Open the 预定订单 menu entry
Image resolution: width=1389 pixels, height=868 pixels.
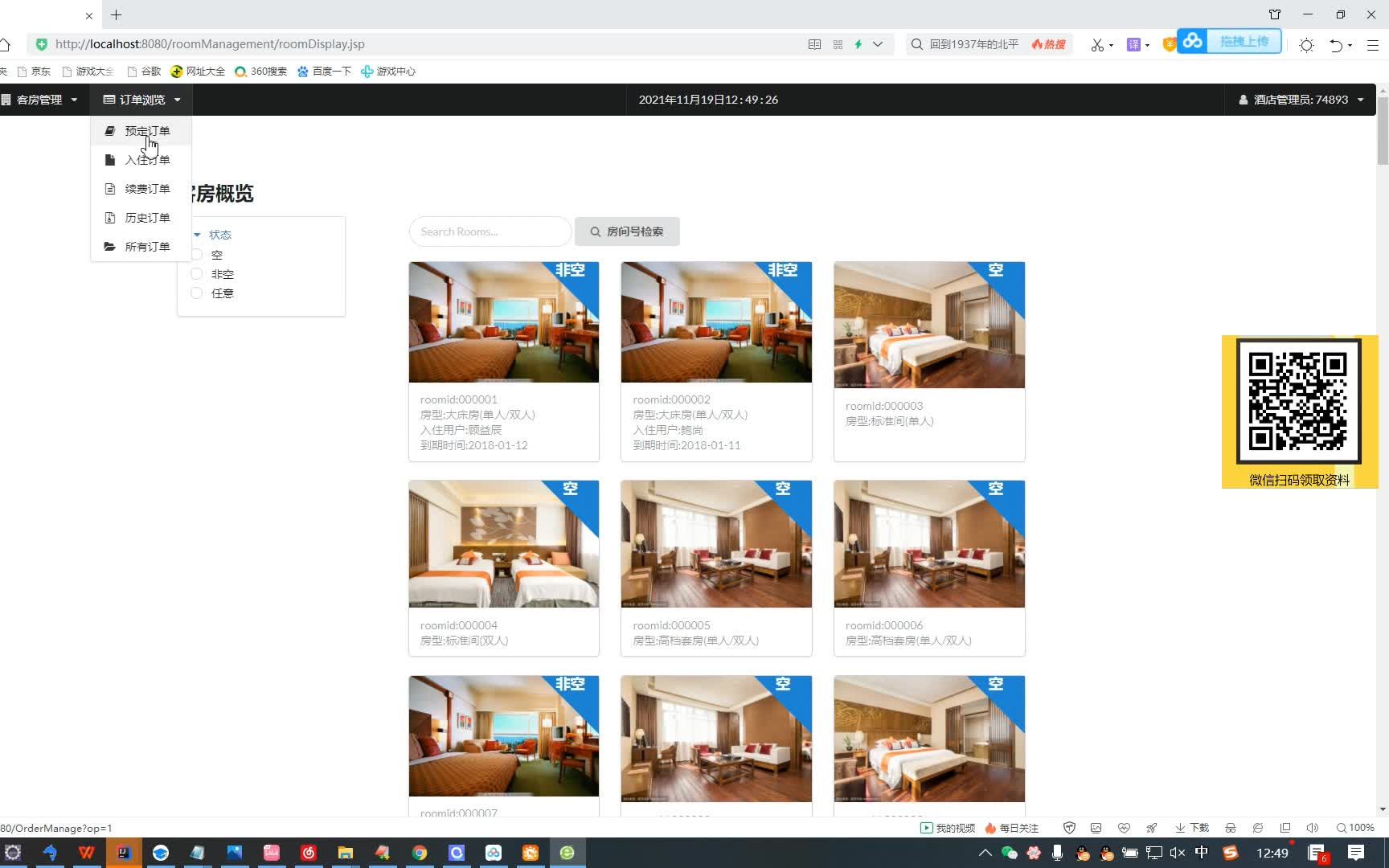coord(141,131)
